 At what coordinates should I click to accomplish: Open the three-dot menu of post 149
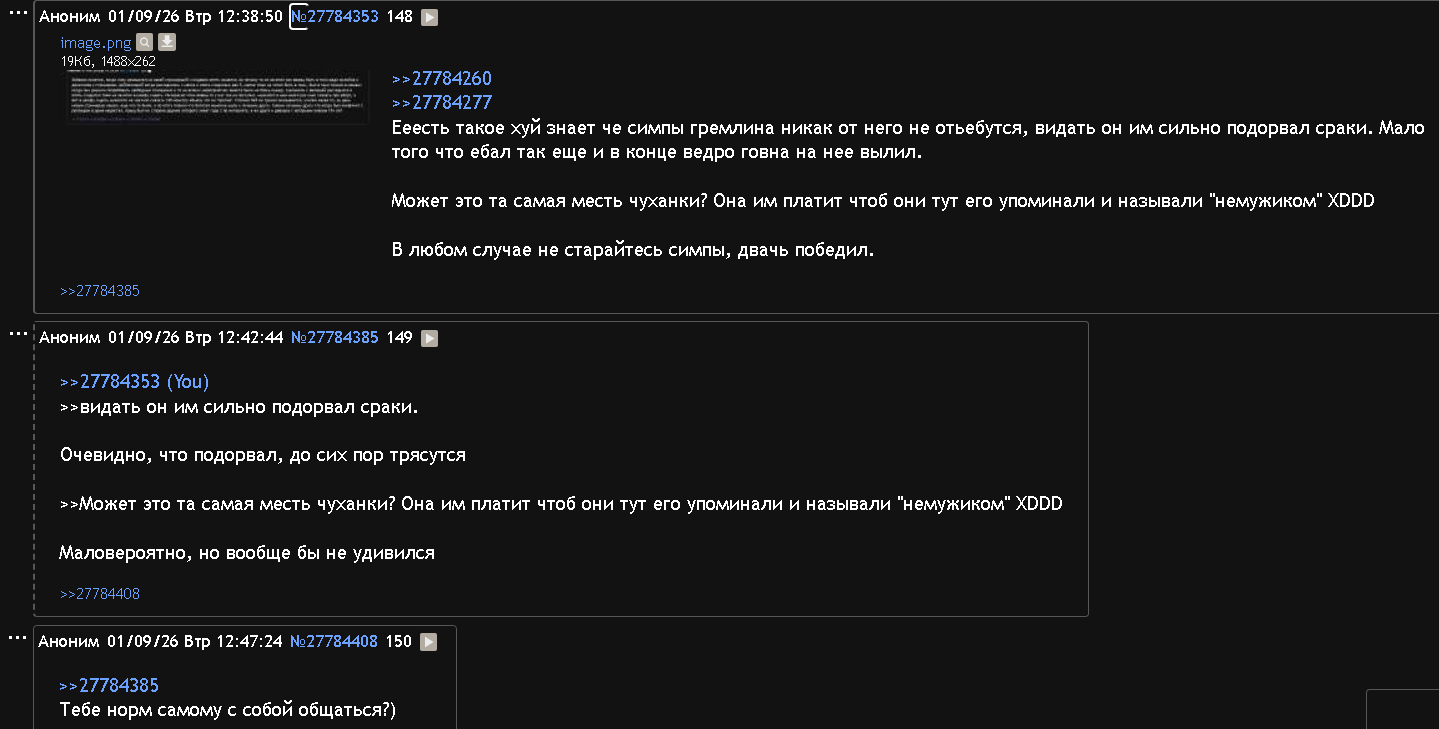pos(18,333)
